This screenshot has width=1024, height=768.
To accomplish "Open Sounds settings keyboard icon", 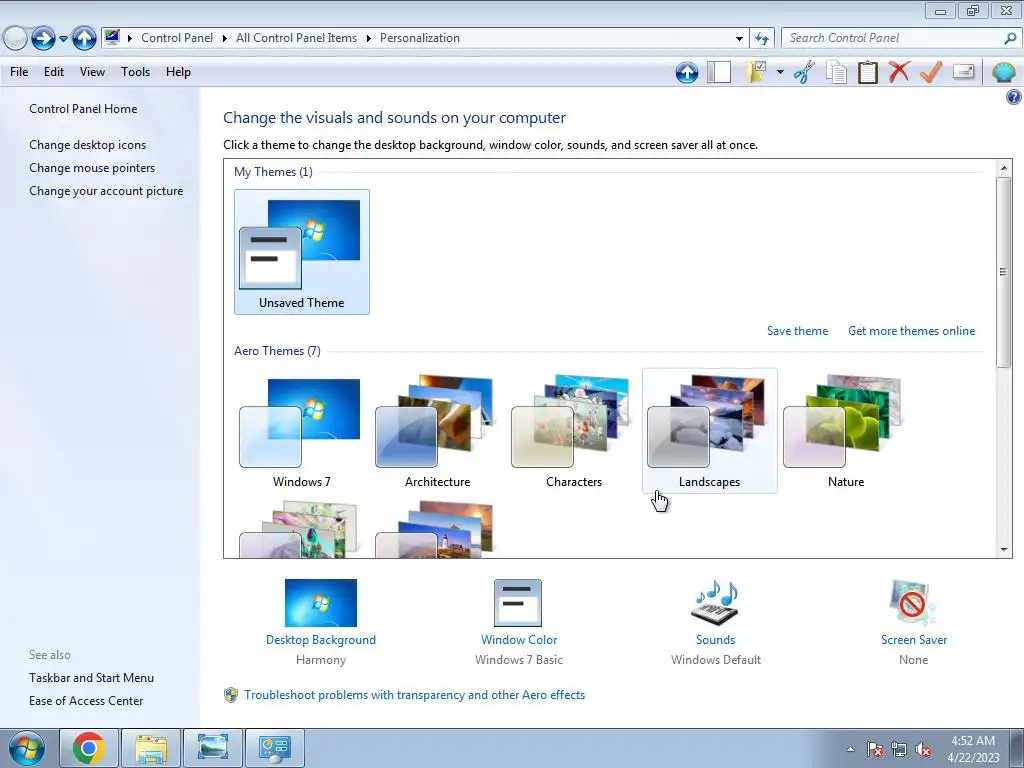I will pos(715,604).
